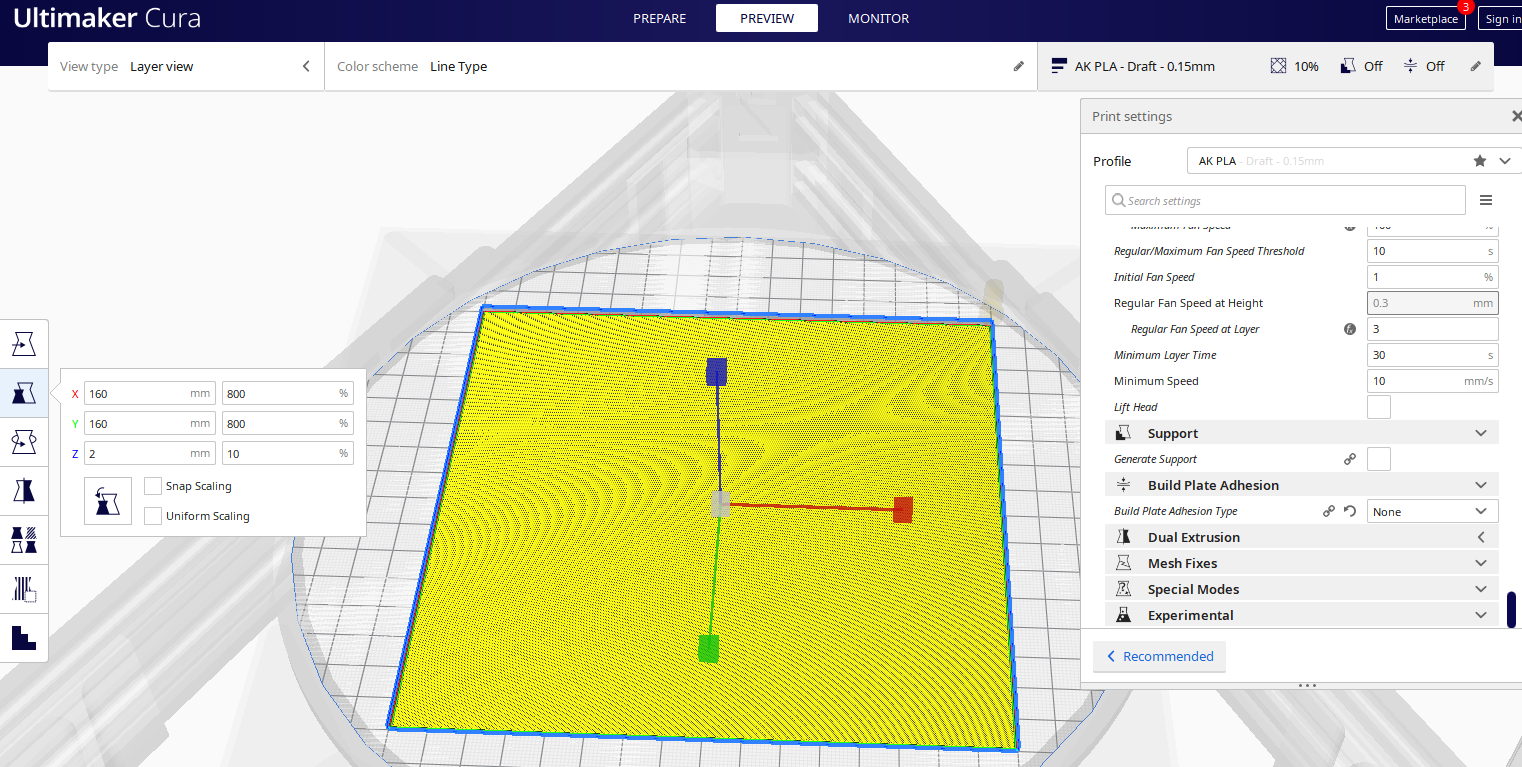This screenshot has height=767, width=1522.
Task: Switch to Recommended print settings
Action: click(1159, 656)
